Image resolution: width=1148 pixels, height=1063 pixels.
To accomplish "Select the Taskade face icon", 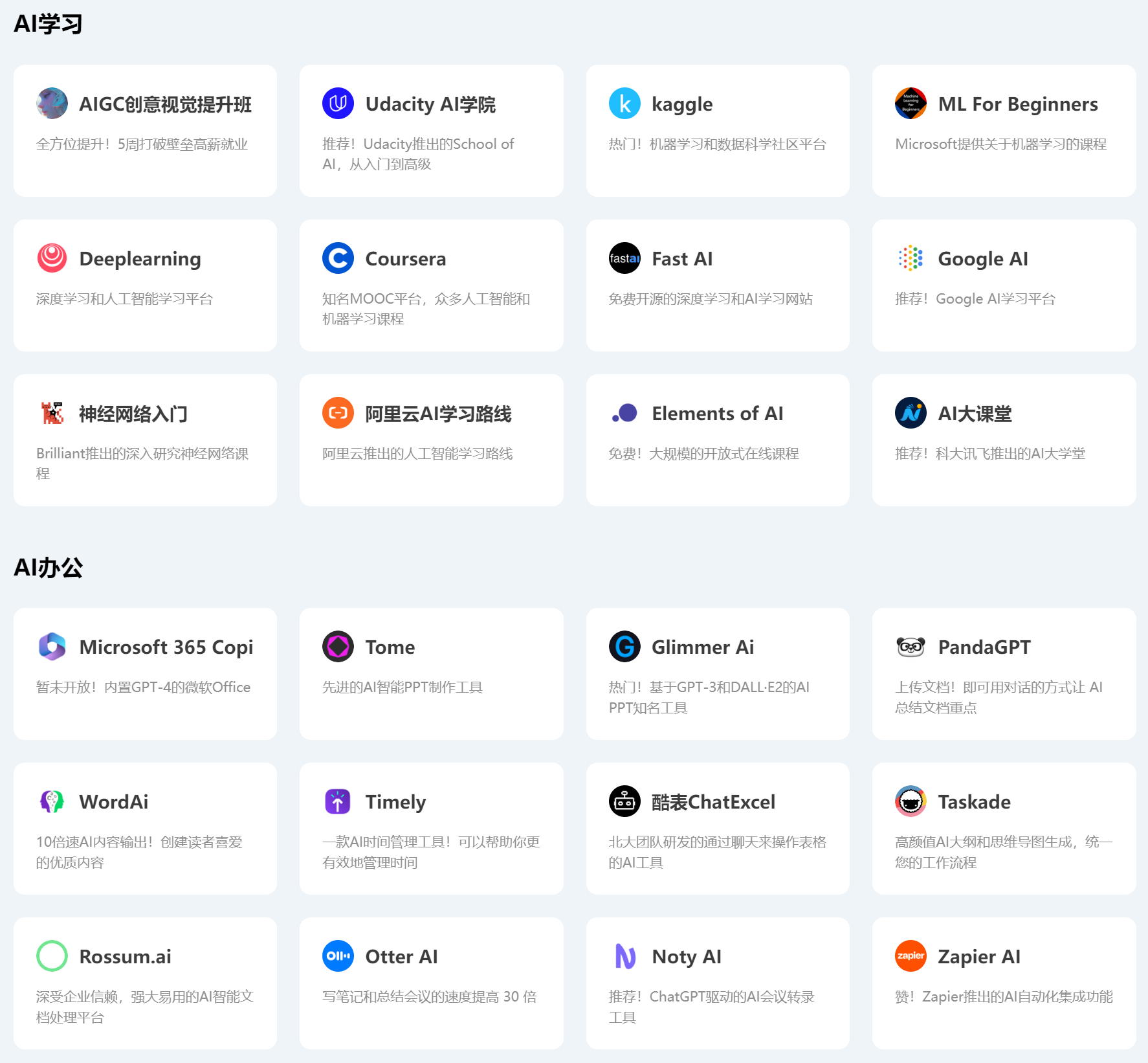I will [911, 801].
